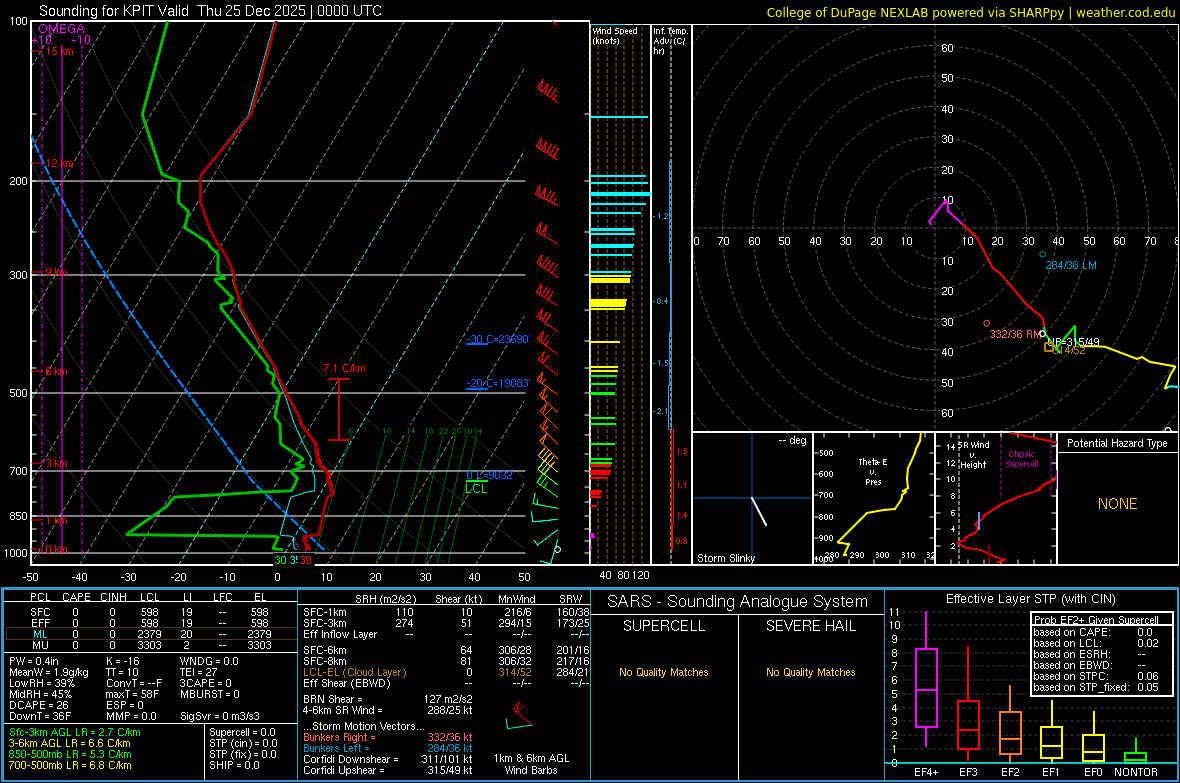Screen dimensions: 1180x783
Task: Click the 'SR Wind v. Height' inset plot
Action: 996,498
